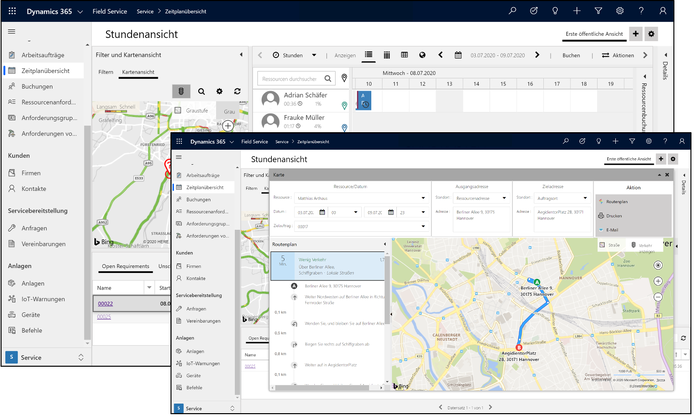This screenshot has width=700, height=419.
Task: Open Firmen in back sidebar
Action: (x=31, y=173)
